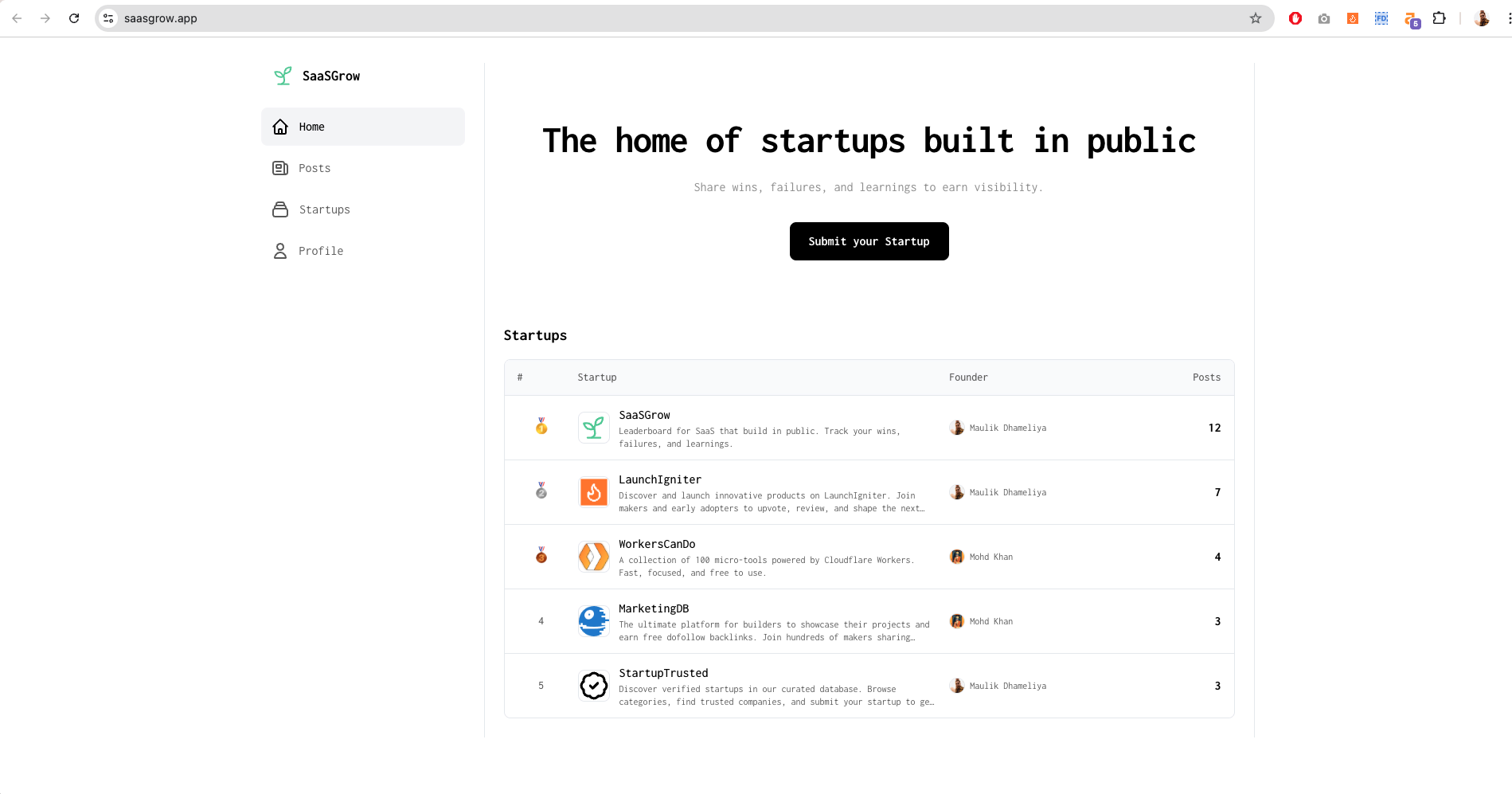The height and width of the screenshot is (794, 1512).
Task: Bookmark this page with the star icon
Action: (1256, 18)
